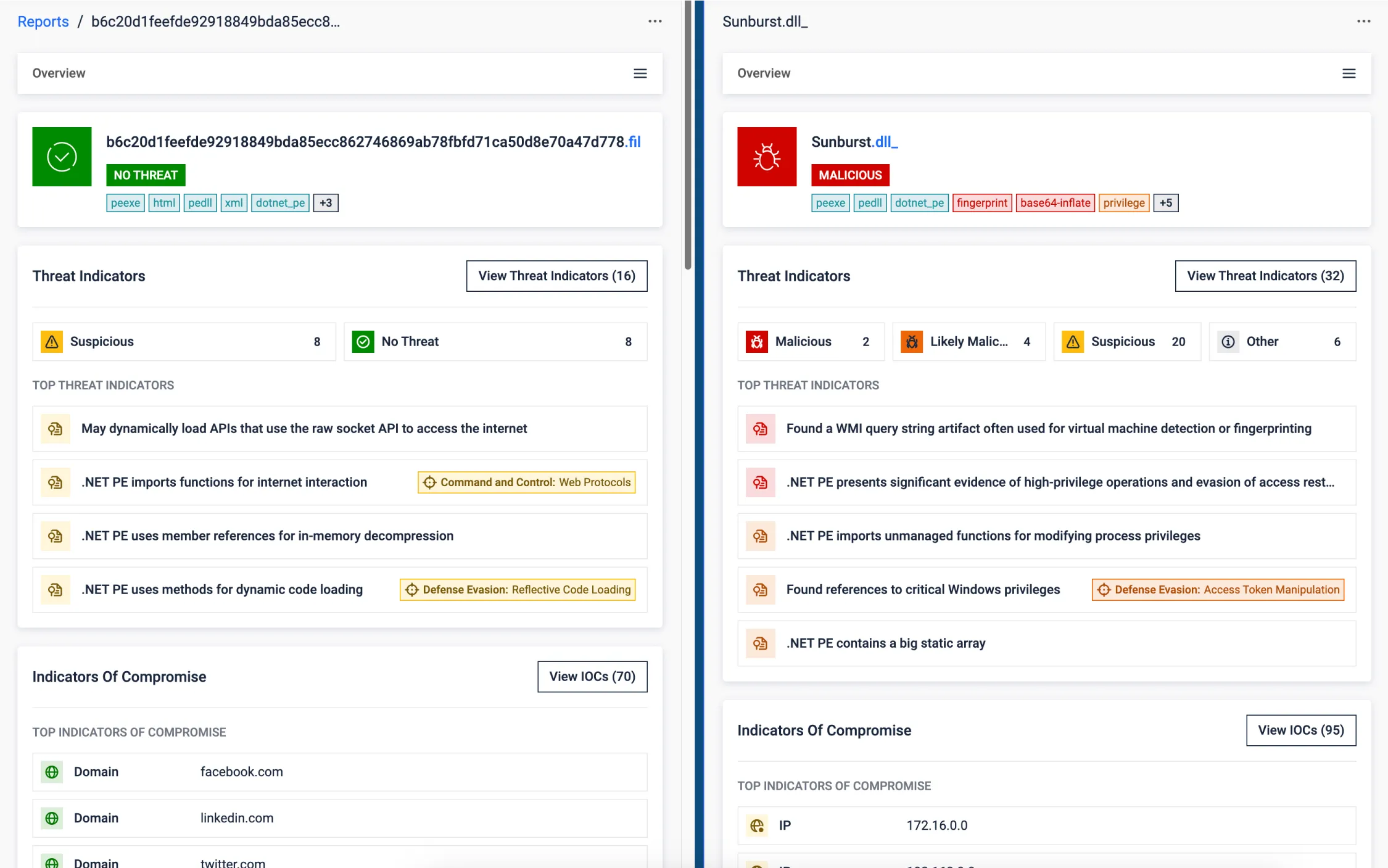Click the green No Threat checkmark verdict icon
The height and width of the screenshot is (868, 1388).
pyautogui.click(x=62, y=157)
